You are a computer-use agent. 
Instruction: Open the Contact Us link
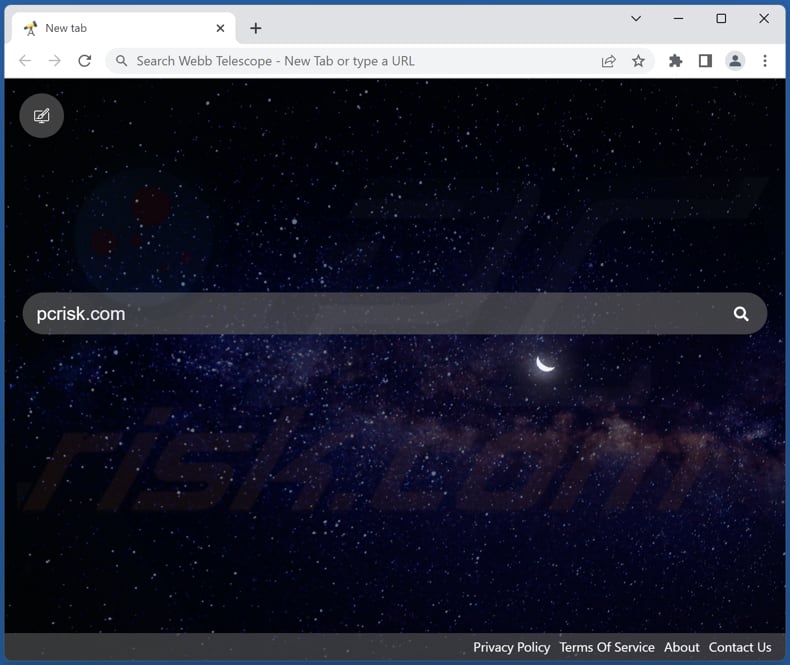(x=740, y=647)
